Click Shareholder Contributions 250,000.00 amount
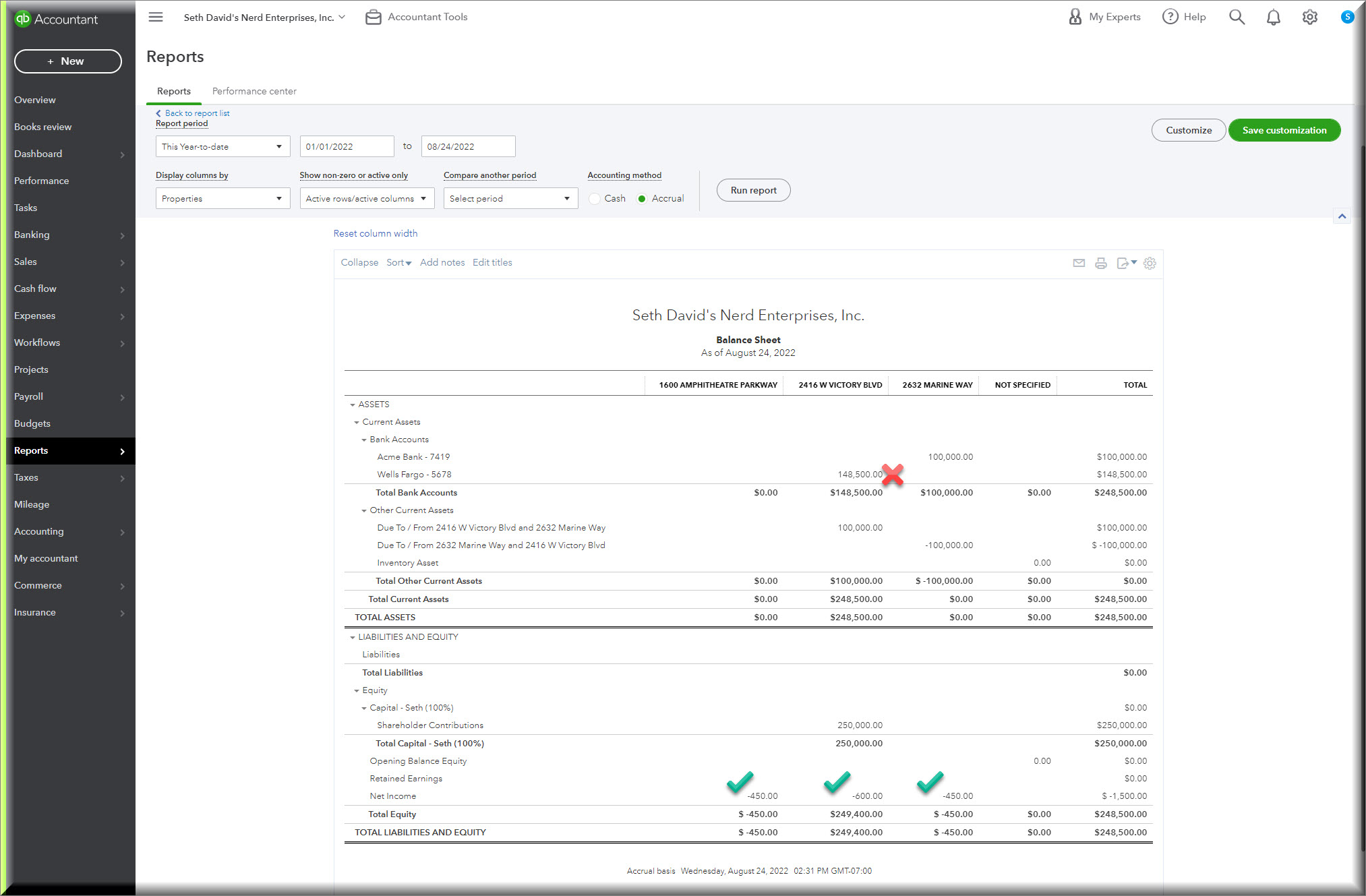Screen dimensions: 1366x896 click(860, 725)
